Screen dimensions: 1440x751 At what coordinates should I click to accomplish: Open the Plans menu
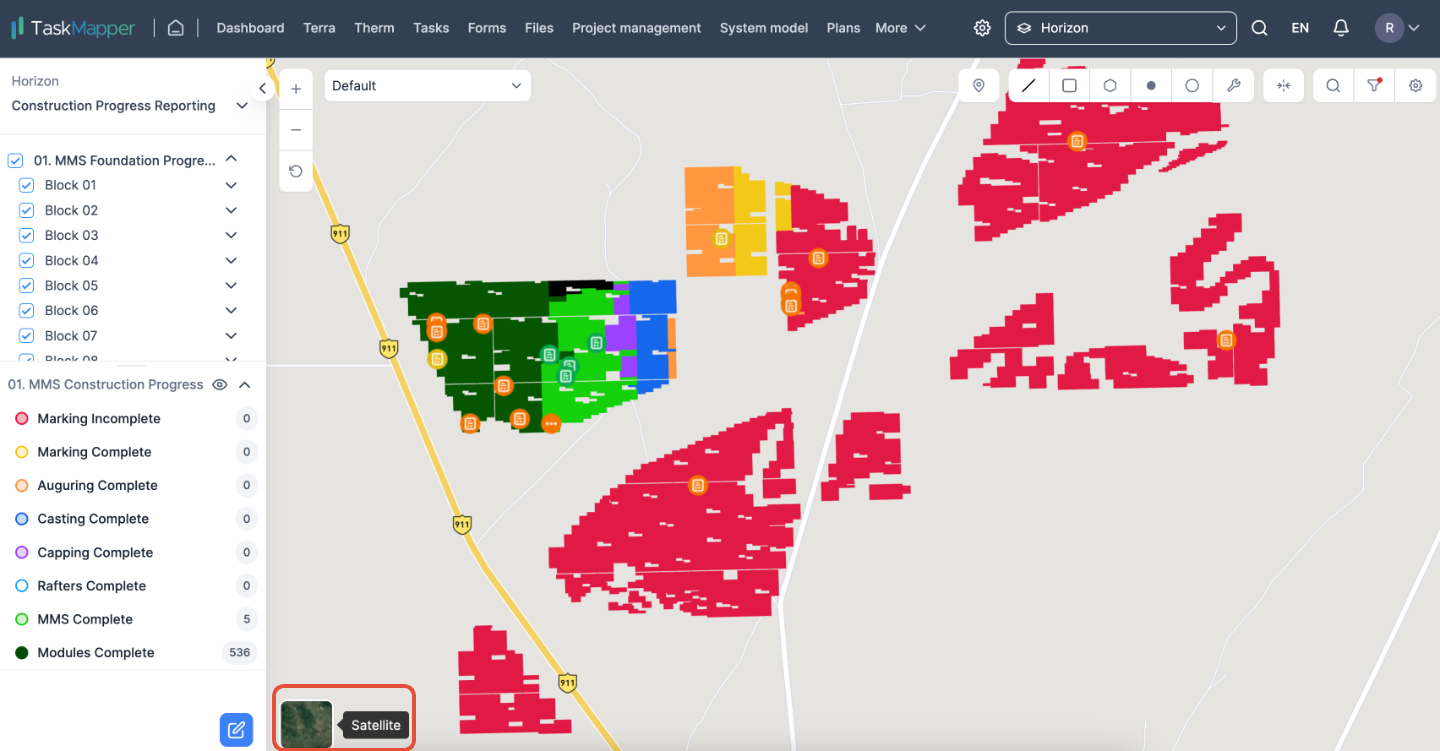(x=843, y=28)
